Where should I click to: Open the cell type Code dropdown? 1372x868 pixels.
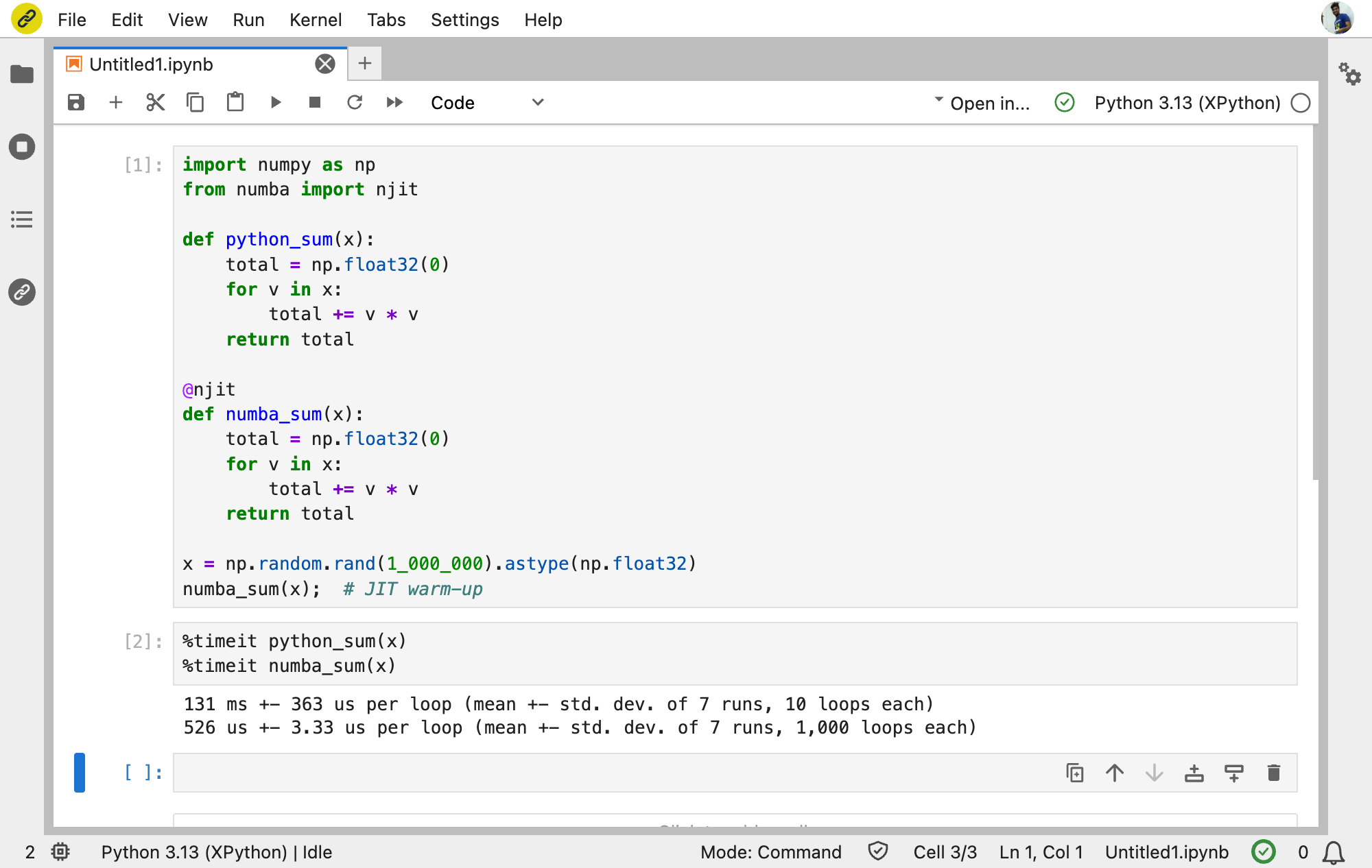pos(487,103)
